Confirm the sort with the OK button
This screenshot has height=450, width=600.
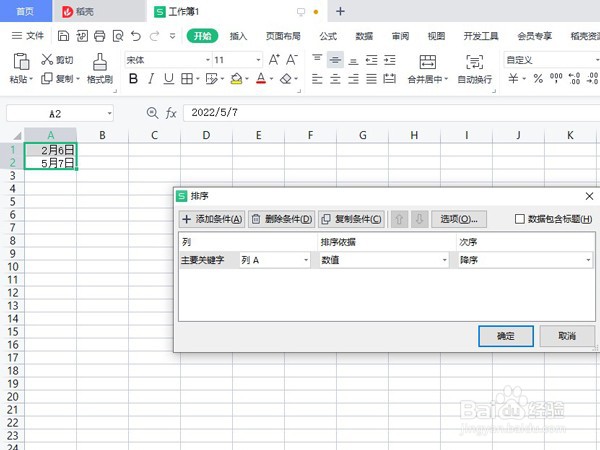coord(505,336)
